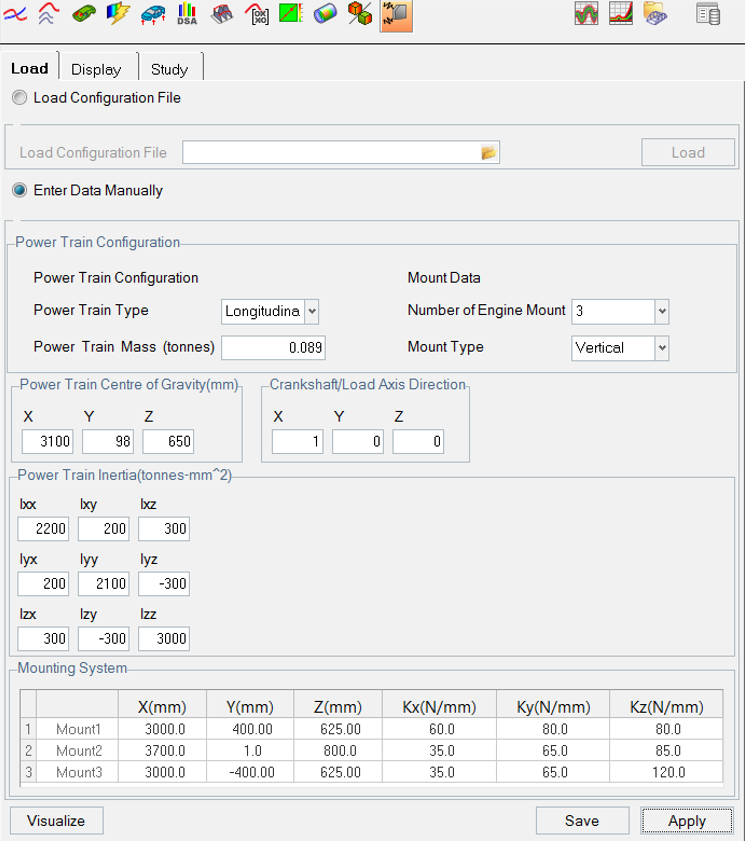Image resolution: width=745 pixels, height=842 pixels.
Task: Select the Enter Data Manually radio button
Action: point(20,190)
